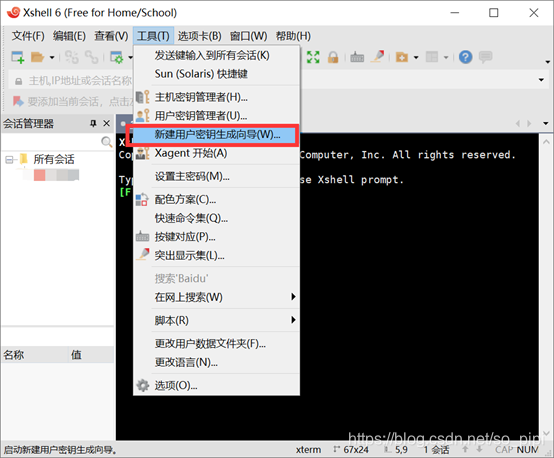This screenshot has width=554, height=458.
Task: Click the Lock screen padlock icon
Action: click(x=333, y=57)
